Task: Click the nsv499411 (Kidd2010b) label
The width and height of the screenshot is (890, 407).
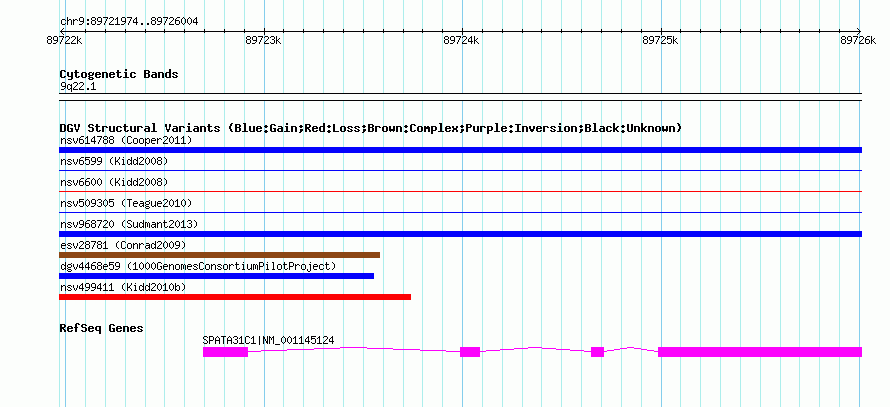Action: tap(123, 287)
